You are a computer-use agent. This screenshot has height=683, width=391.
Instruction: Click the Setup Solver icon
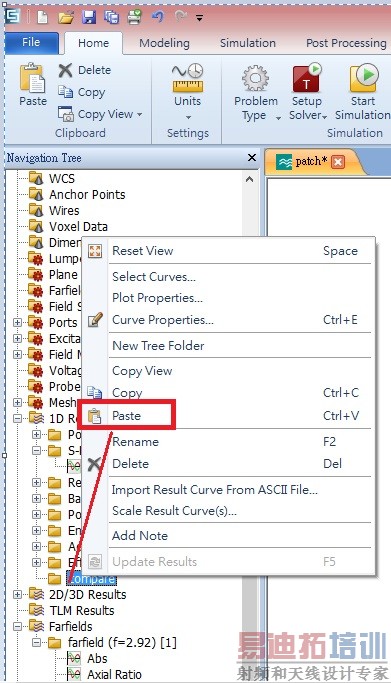point(307,78)
